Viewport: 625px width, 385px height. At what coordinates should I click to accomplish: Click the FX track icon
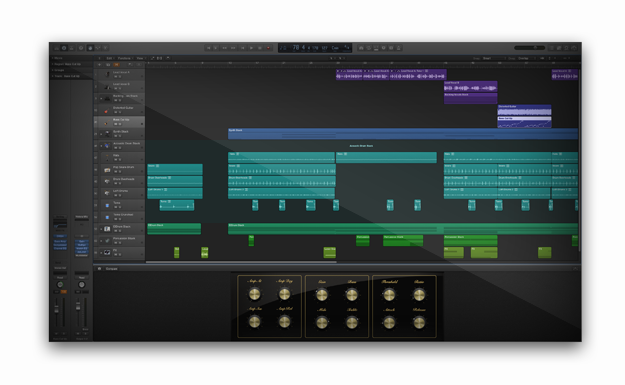[x=107, y=252]
